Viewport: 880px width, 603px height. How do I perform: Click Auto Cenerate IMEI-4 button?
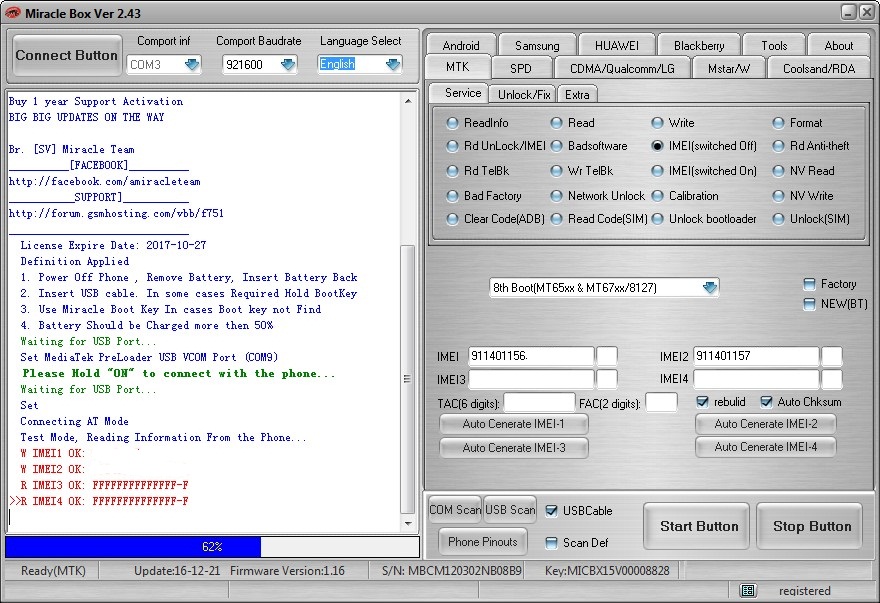[766, 447]
